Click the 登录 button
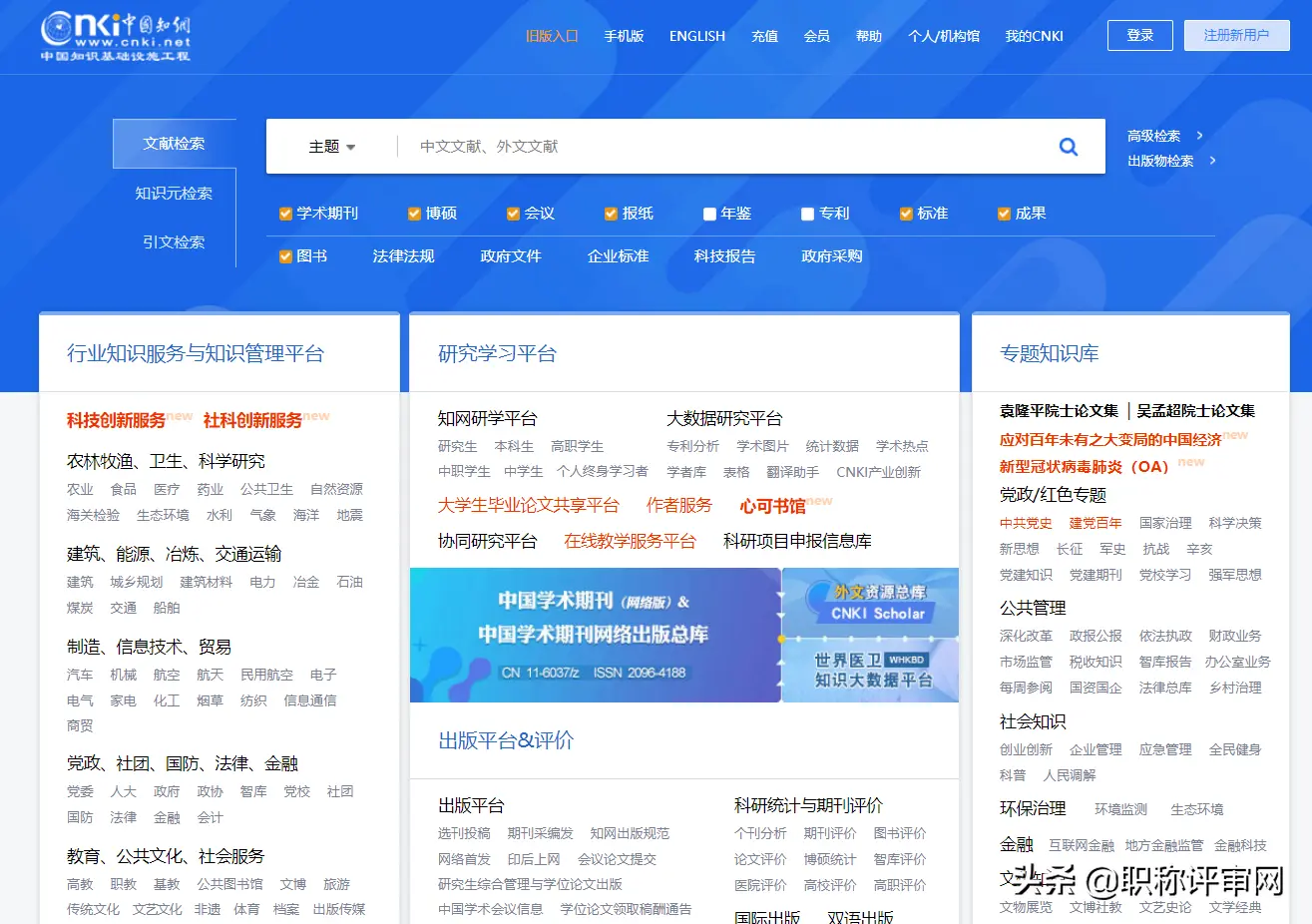This screenshot has height=924, width=1312. coord(1140,35)
